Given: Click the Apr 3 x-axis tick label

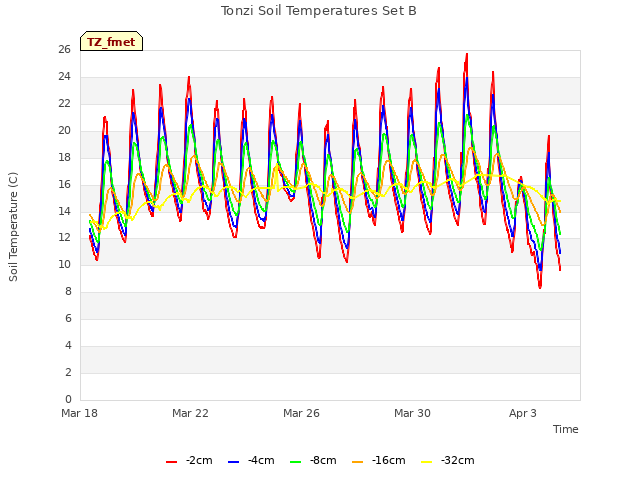Looking at the screenshot, I should (522, 413).
